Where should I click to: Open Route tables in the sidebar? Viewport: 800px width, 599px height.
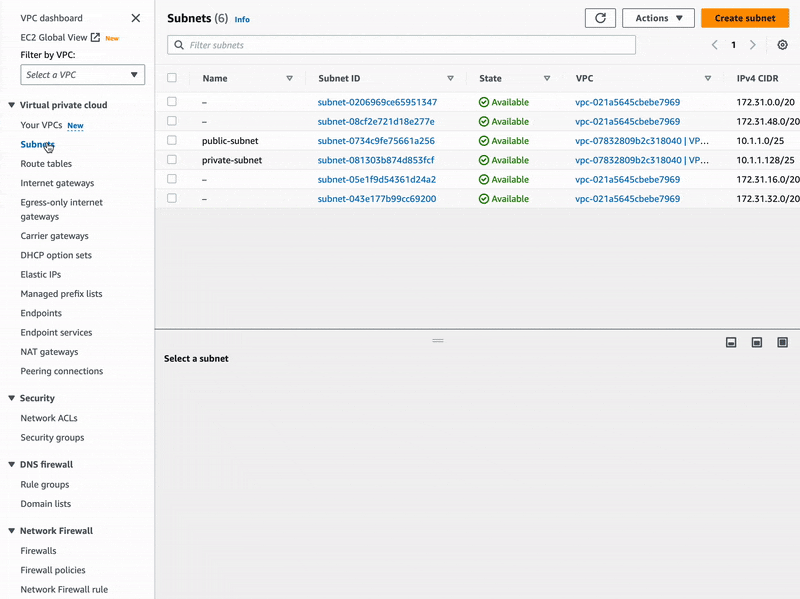pos(46,164)
